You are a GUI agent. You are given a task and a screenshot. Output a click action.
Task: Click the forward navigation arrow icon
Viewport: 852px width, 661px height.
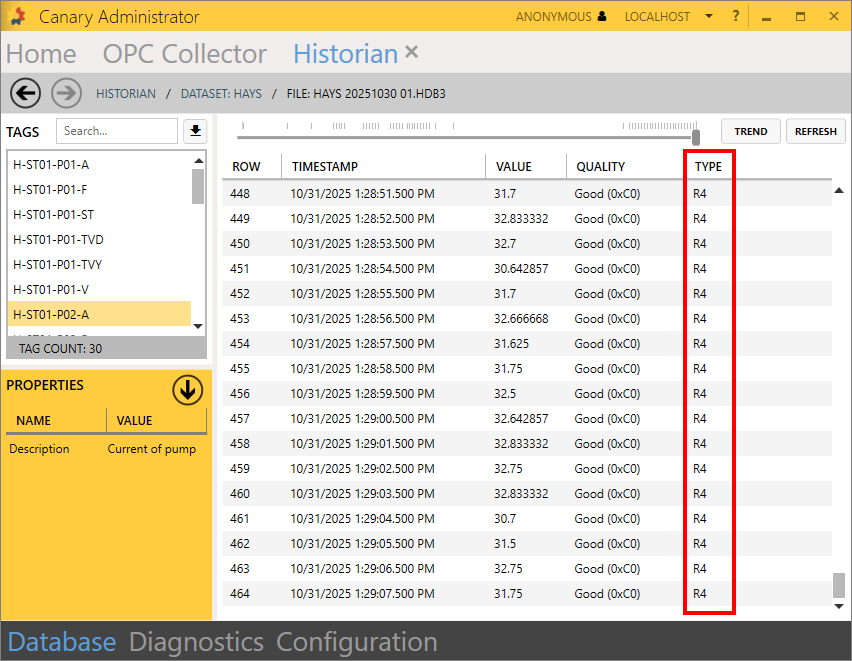tap(66, 93)
